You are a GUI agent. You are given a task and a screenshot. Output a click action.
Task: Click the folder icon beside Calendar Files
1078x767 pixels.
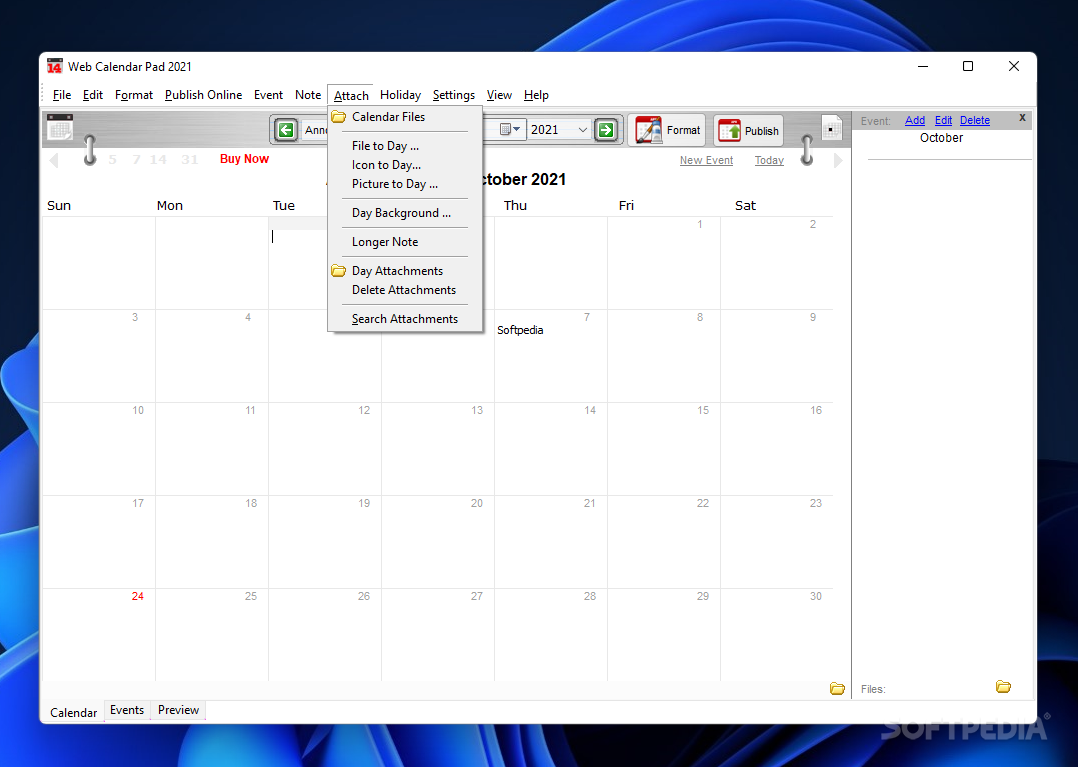pos(338,117)
